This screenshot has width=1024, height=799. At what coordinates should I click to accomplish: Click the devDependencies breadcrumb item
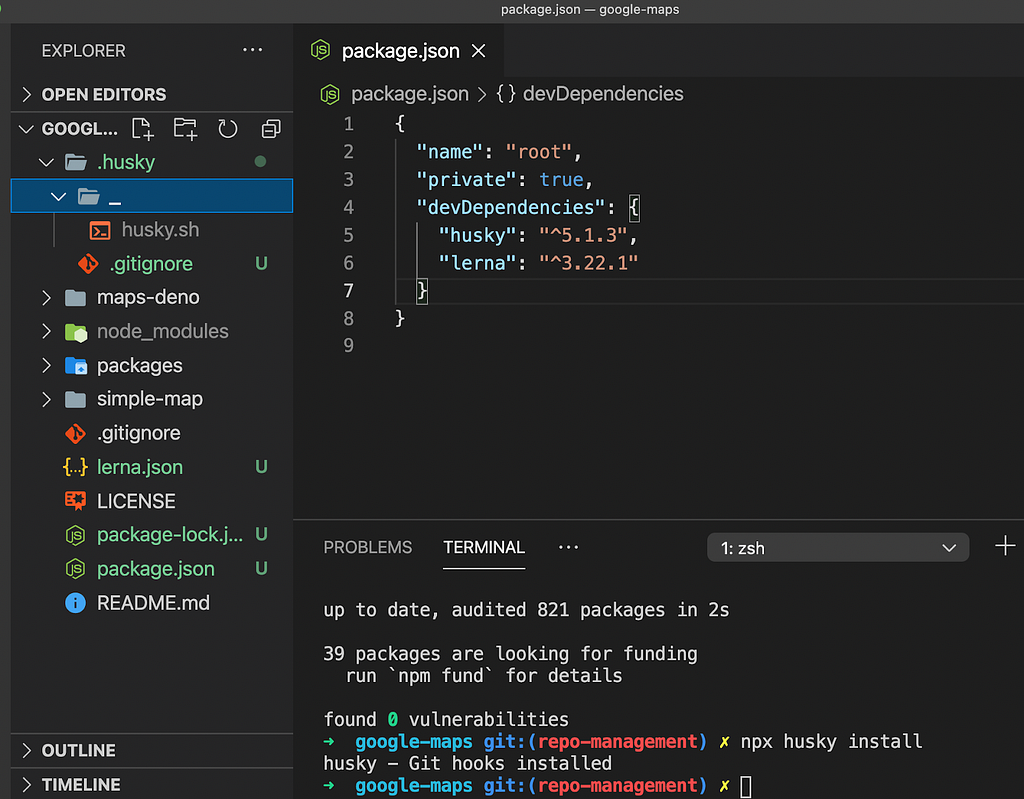[x=603, y=94]
